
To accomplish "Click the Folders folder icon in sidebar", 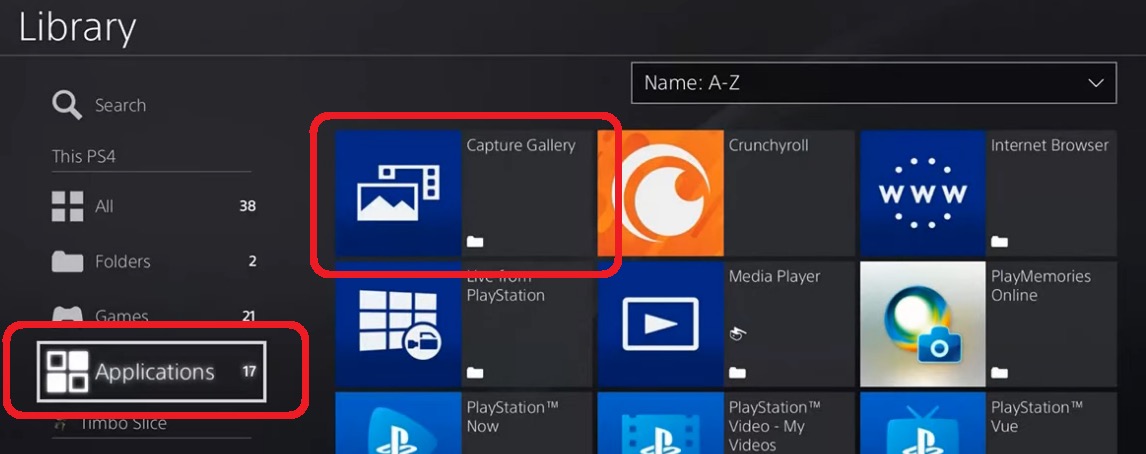I will (x=67, y=261).
